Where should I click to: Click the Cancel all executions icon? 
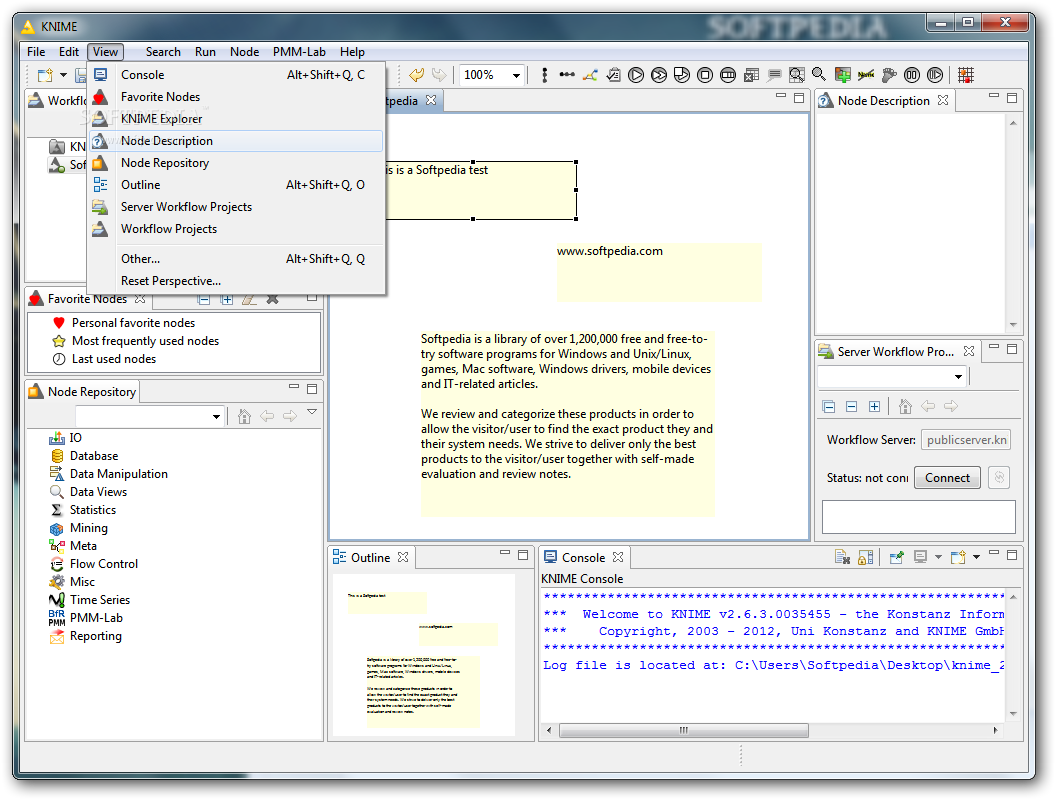coord(728,75)
